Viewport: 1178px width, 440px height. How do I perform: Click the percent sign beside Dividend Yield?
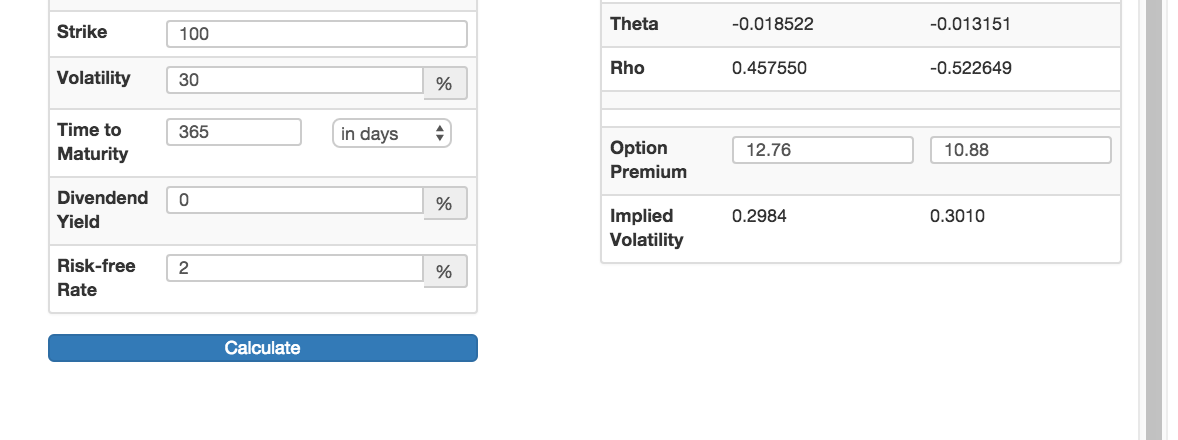[x=445, y=204]
